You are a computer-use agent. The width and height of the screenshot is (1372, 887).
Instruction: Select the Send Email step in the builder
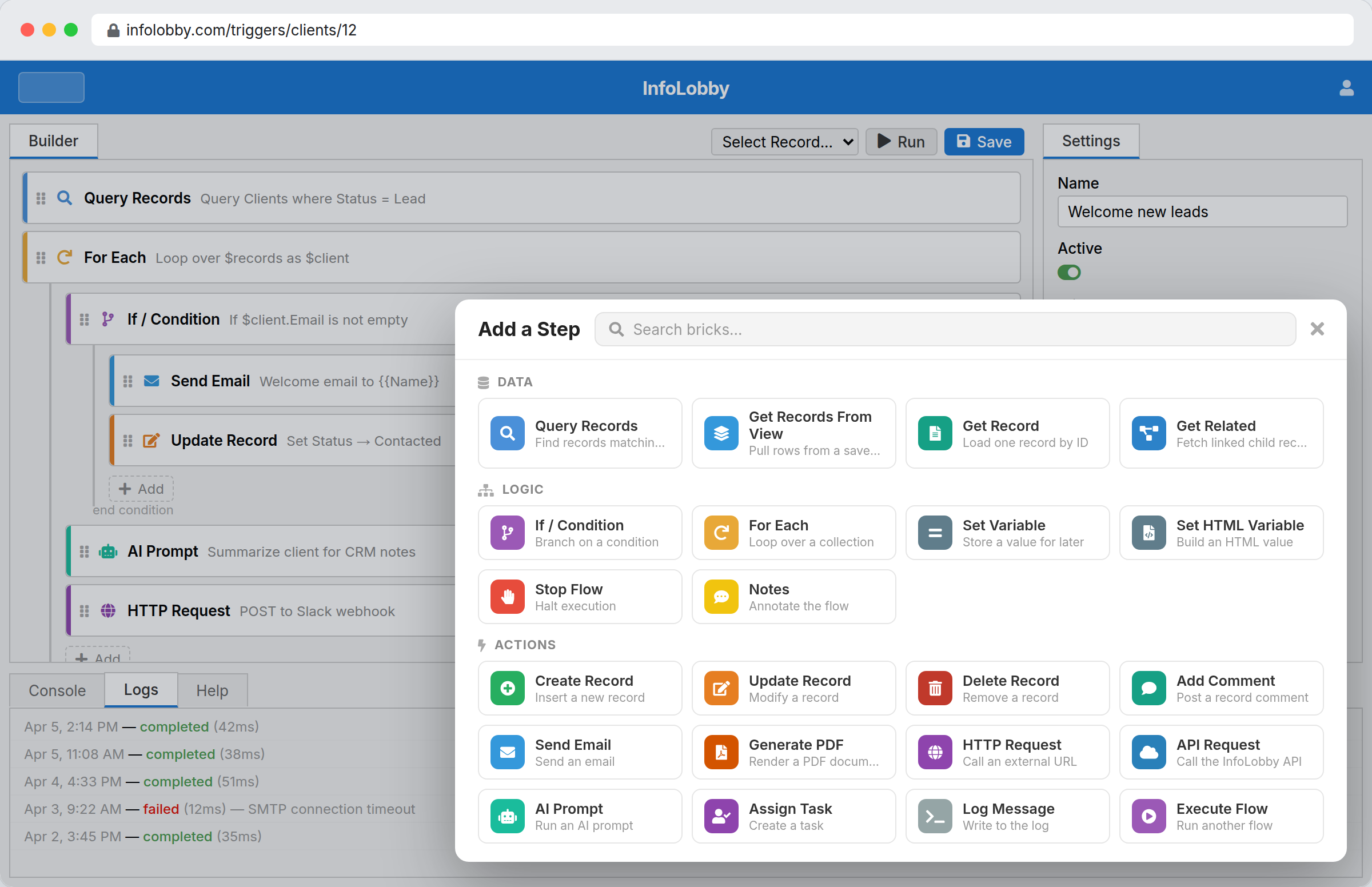coord(283,381)
